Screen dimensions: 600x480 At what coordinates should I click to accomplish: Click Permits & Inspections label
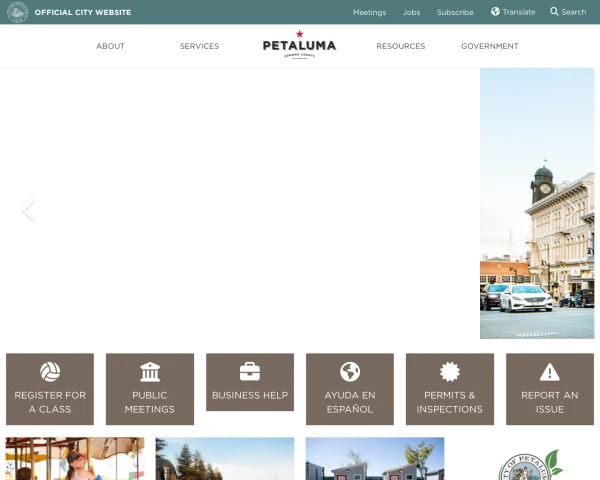pos(450,402)
